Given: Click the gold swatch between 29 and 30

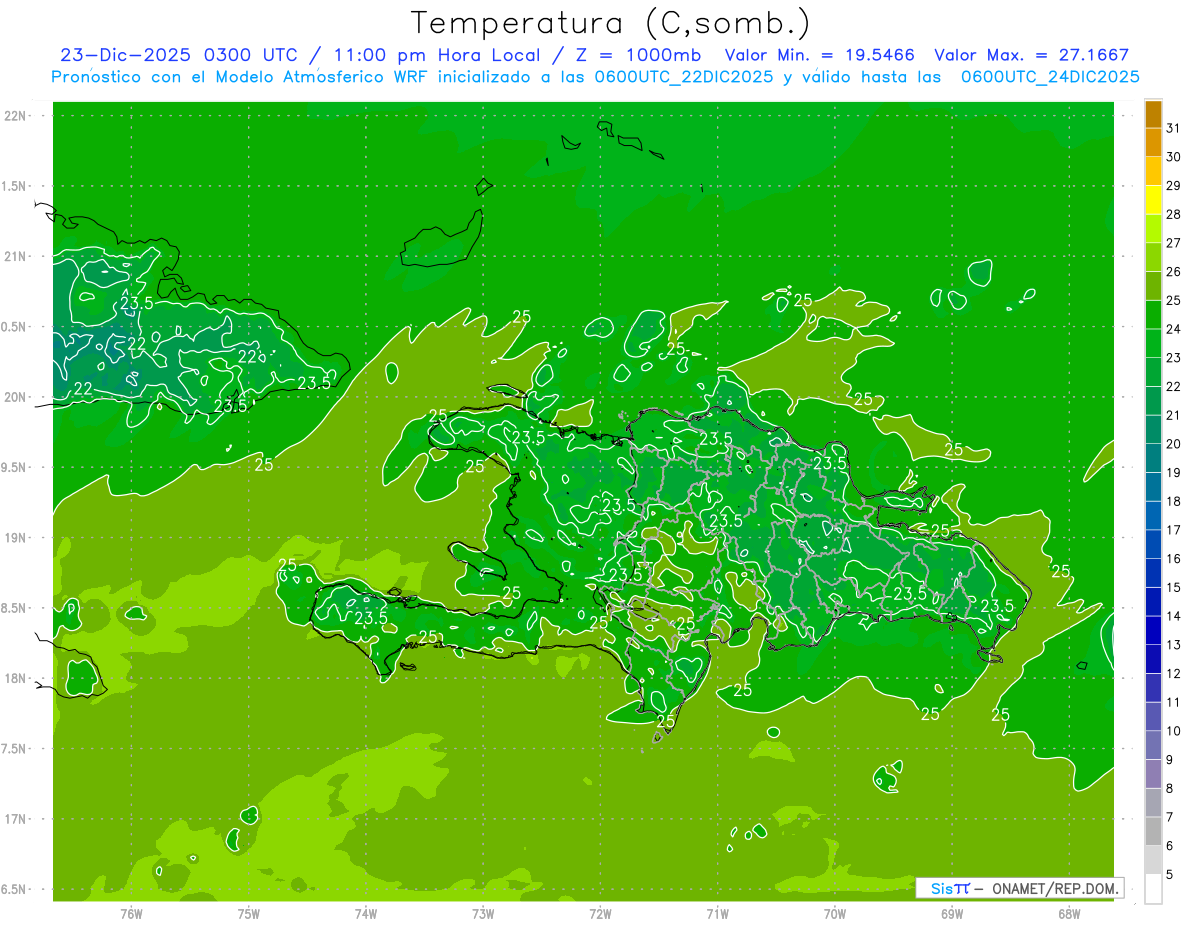Looking at the screenshot, I should coord(1153,171).
